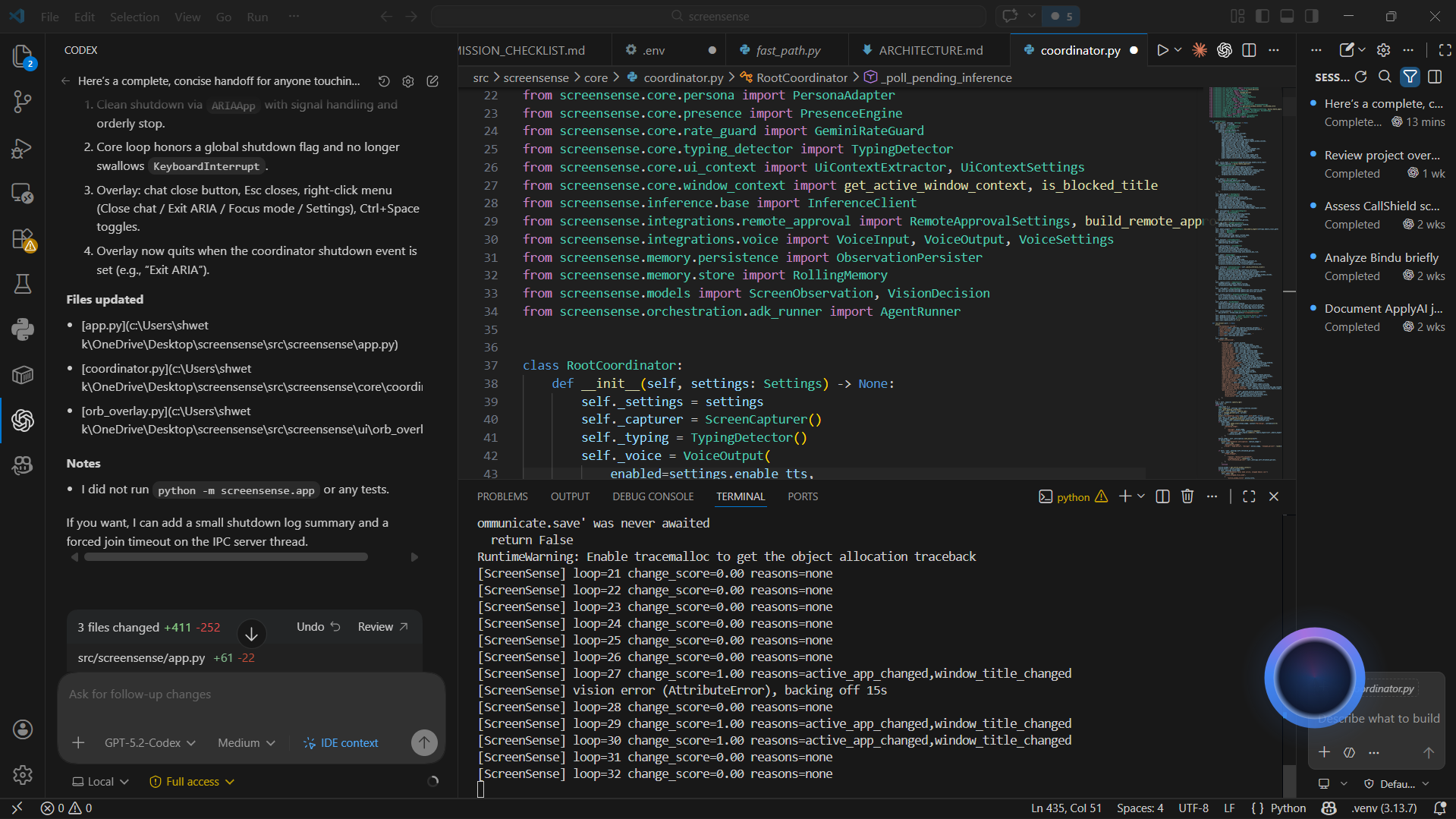Open the Run and Debug view
Screen dimensions: 1456x819
(x=23, y=148)
